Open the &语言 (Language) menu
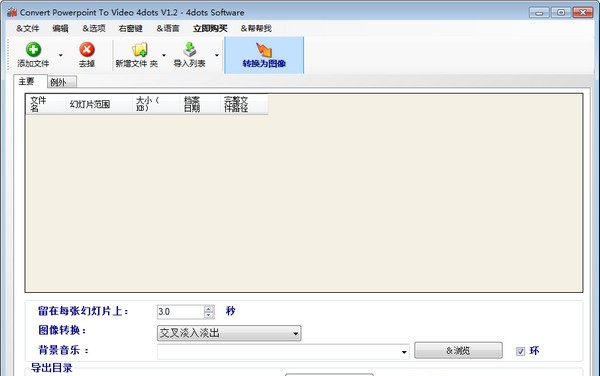The height and width of the screenshot is (376, 600). coord(168,28)
